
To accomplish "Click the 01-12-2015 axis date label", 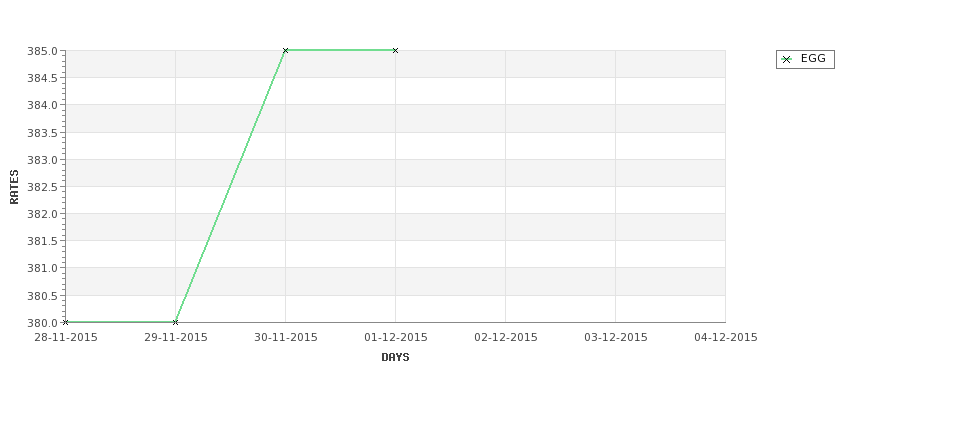I will click(395, 338).
